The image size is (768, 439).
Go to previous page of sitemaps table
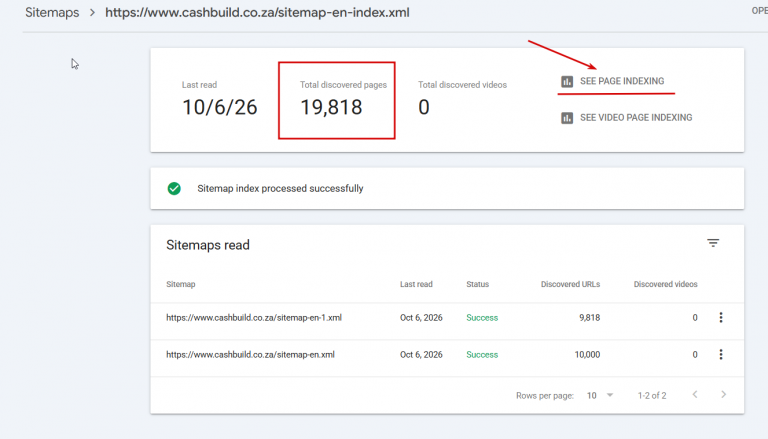695,394
